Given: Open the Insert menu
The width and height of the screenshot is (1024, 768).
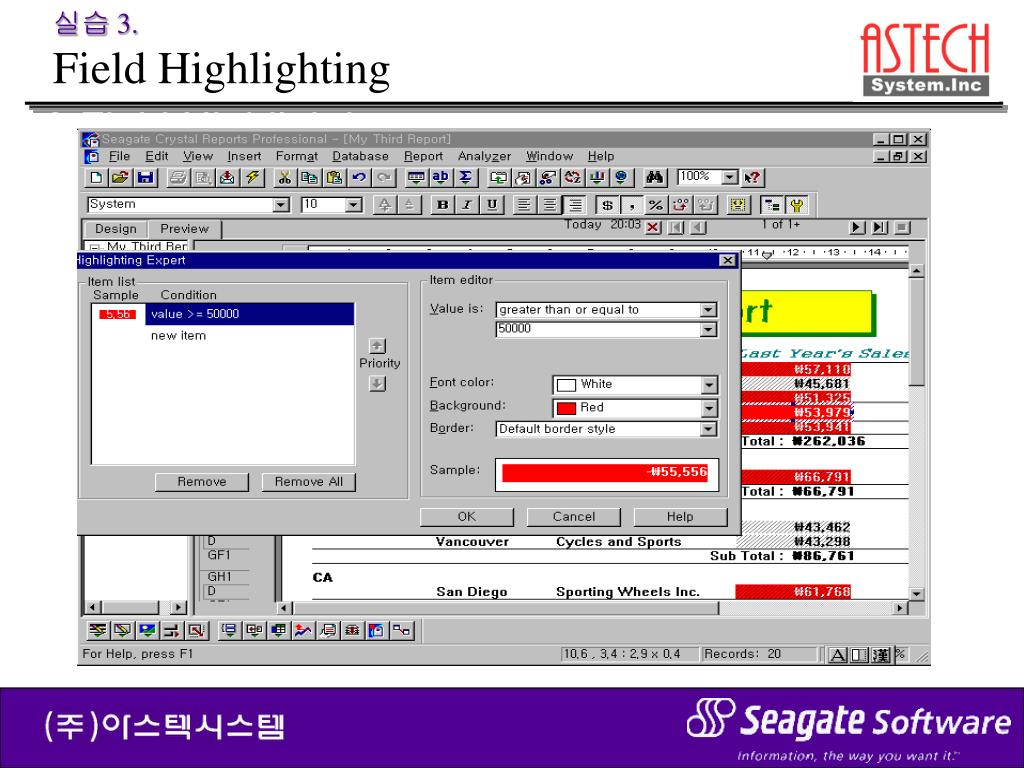Looking at the screenshot, I should (x=244, y=156).
